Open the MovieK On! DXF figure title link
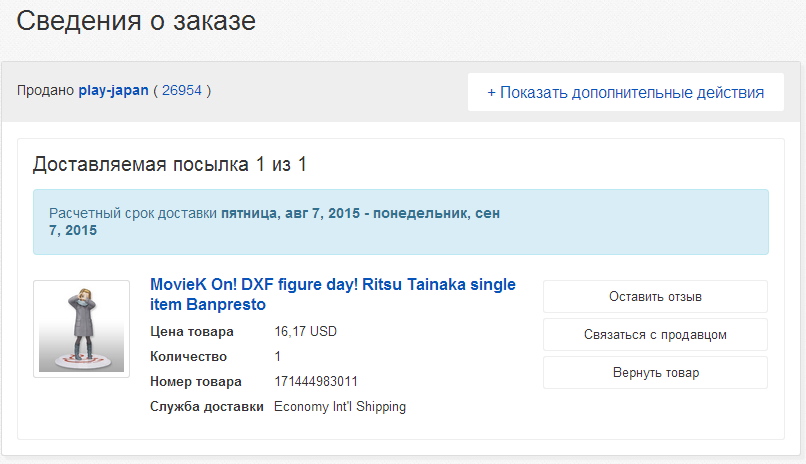This screenshot has width=806, height=464. pyautogui.click(x=332, y=294)
